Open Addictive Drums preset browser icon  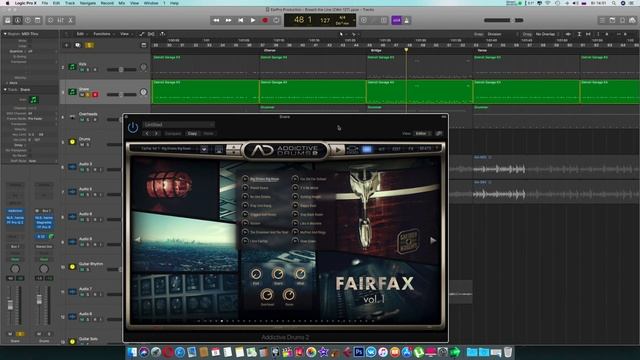tap(204, 149)
